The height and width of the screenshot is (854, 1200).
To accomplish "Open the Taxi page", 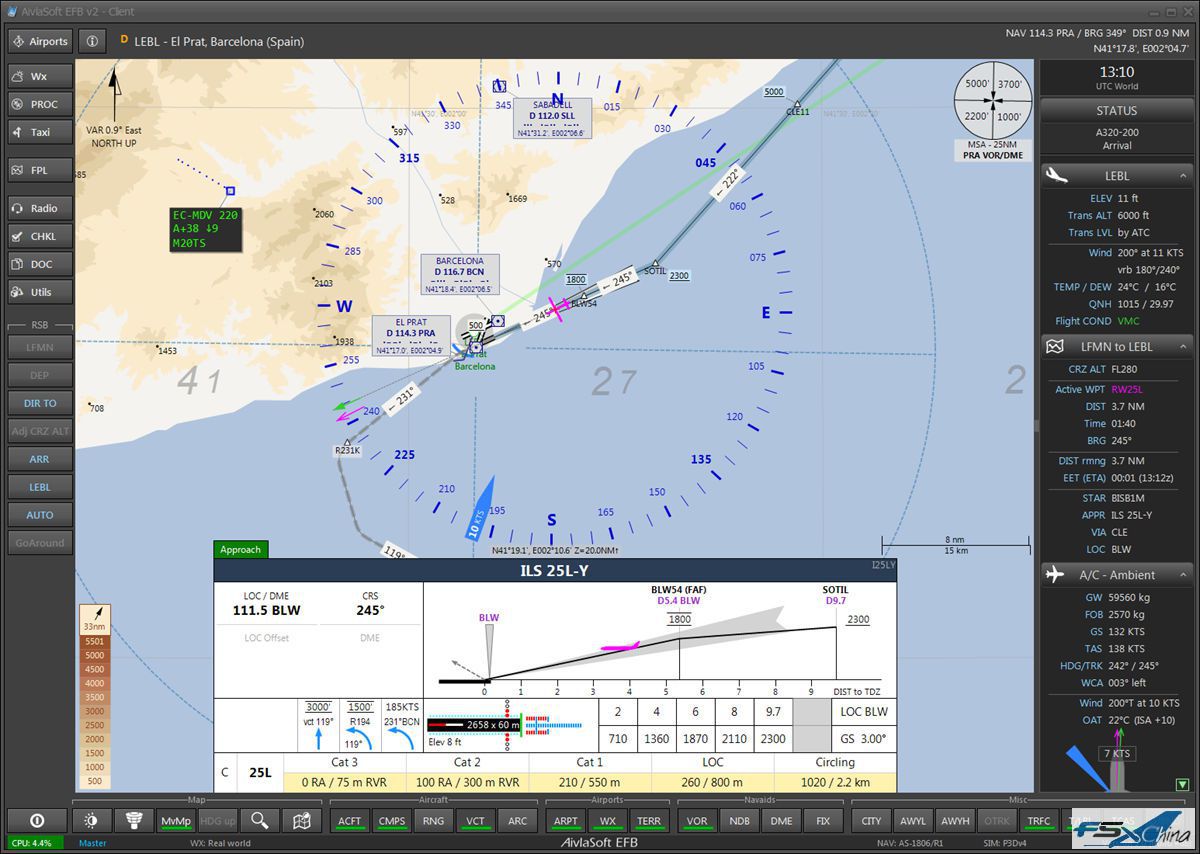I will click(40, 132).
